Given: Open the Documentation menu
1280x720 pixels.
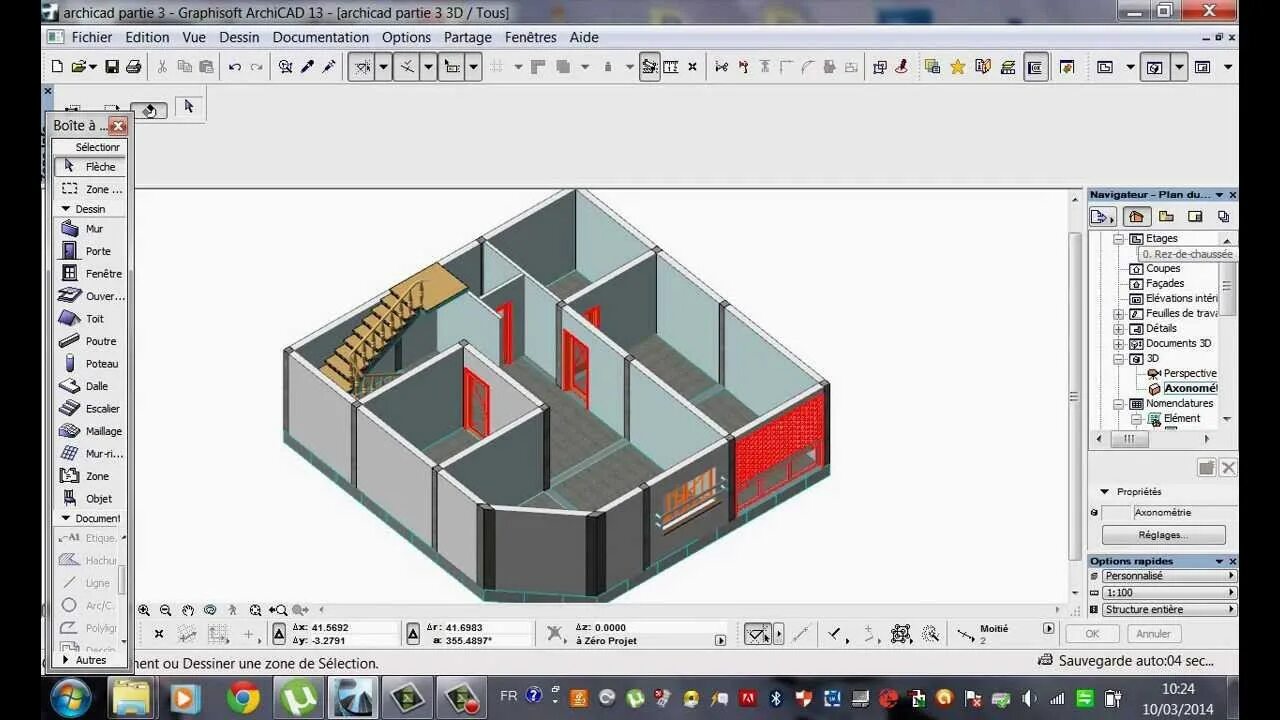Looking at the screenshot, I should tap(321, 37).
